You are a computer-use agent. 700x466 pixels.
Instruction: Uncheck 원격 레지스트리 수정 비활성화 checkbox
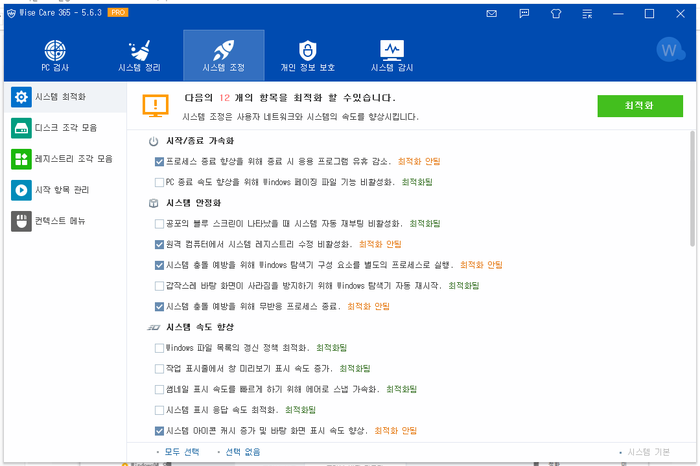coord(159,245)
